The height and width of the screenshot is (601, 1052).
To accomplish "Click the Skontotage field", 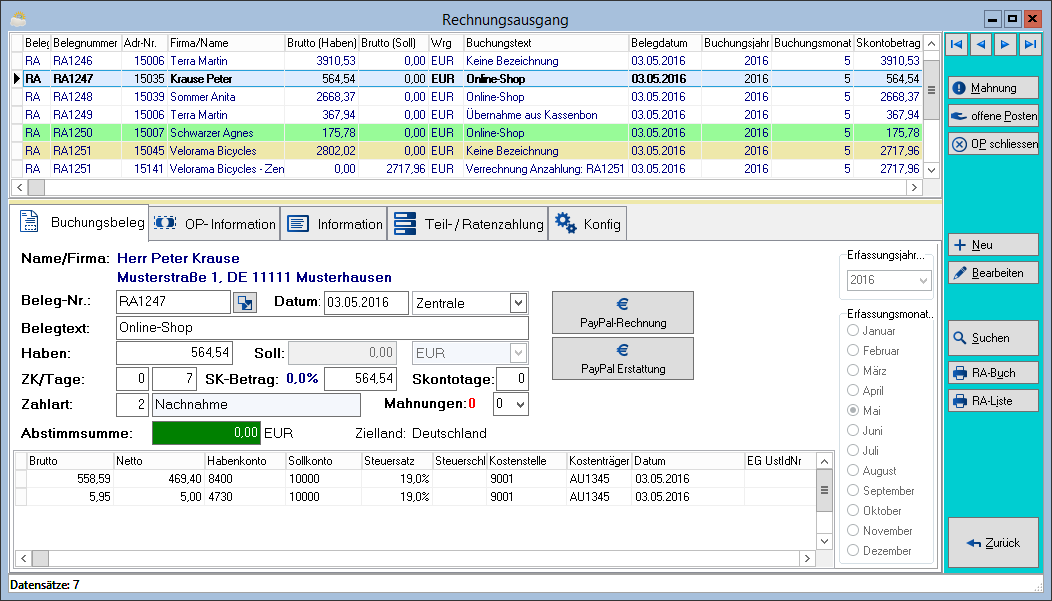I will (513, 379).
